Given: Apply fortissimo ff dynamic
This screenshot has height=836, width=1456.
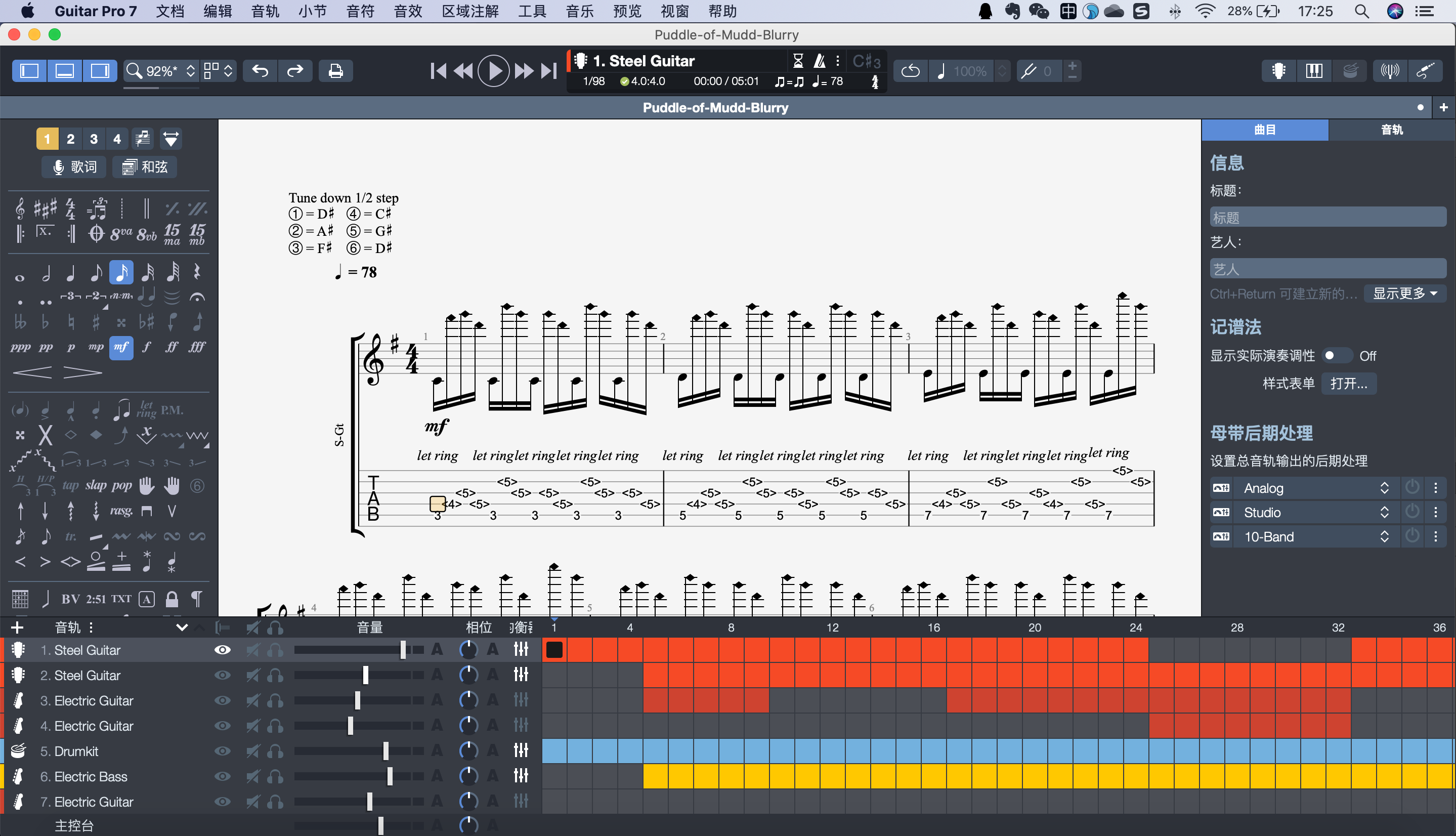Looking at the screenshot, I should point(171,348).
